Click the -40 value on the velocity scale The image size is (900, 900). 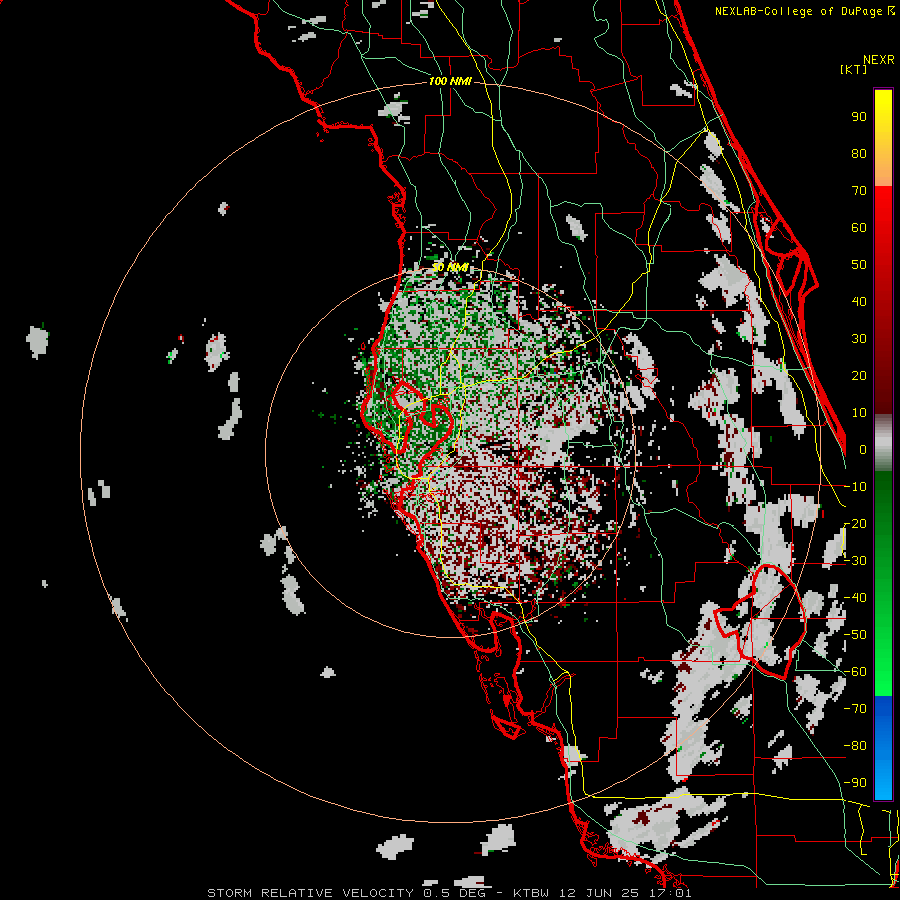pyautogui.click(x=855, y=598)
